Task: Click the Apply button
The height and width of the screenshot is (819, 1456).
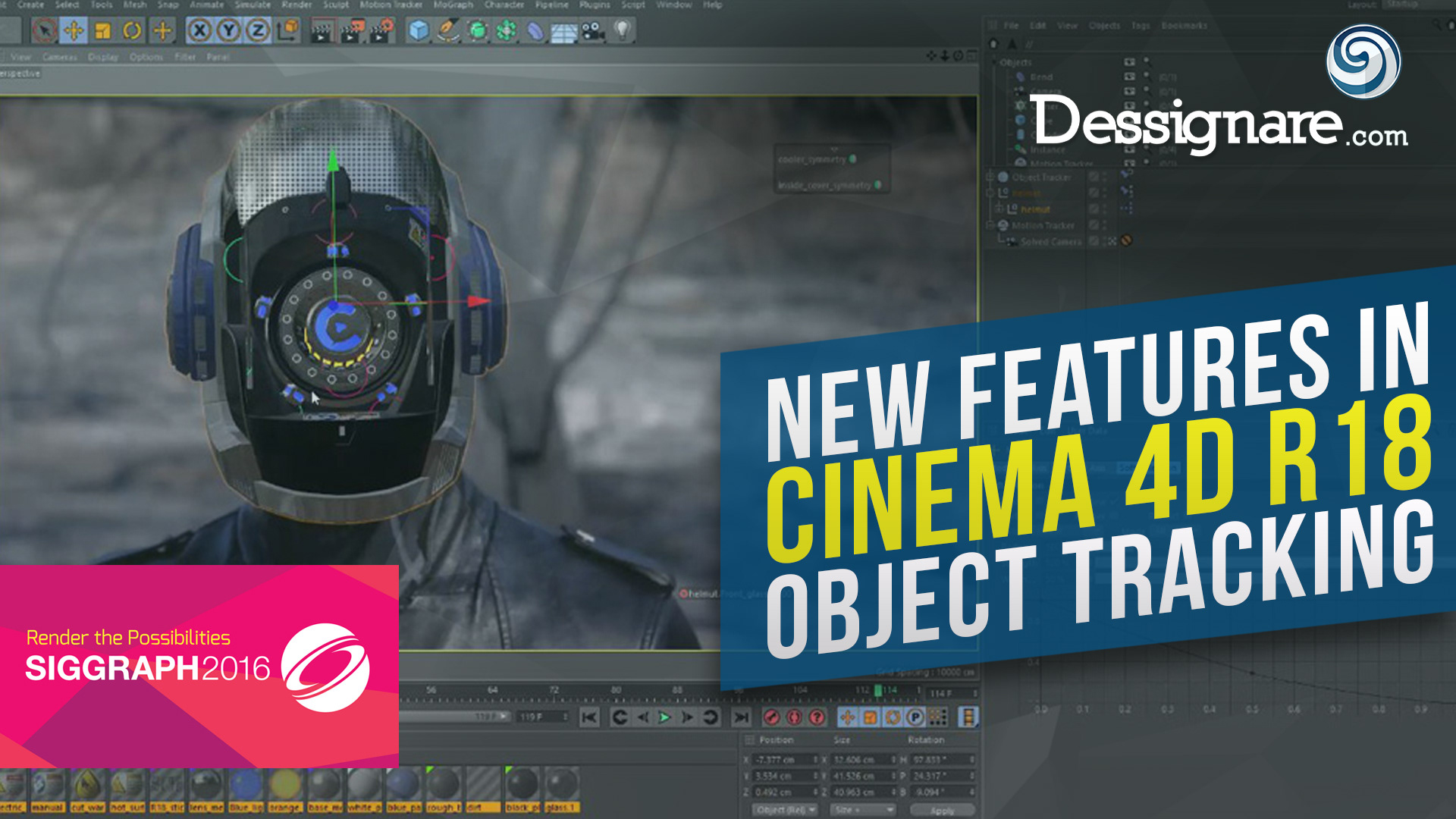Action: 942,811
